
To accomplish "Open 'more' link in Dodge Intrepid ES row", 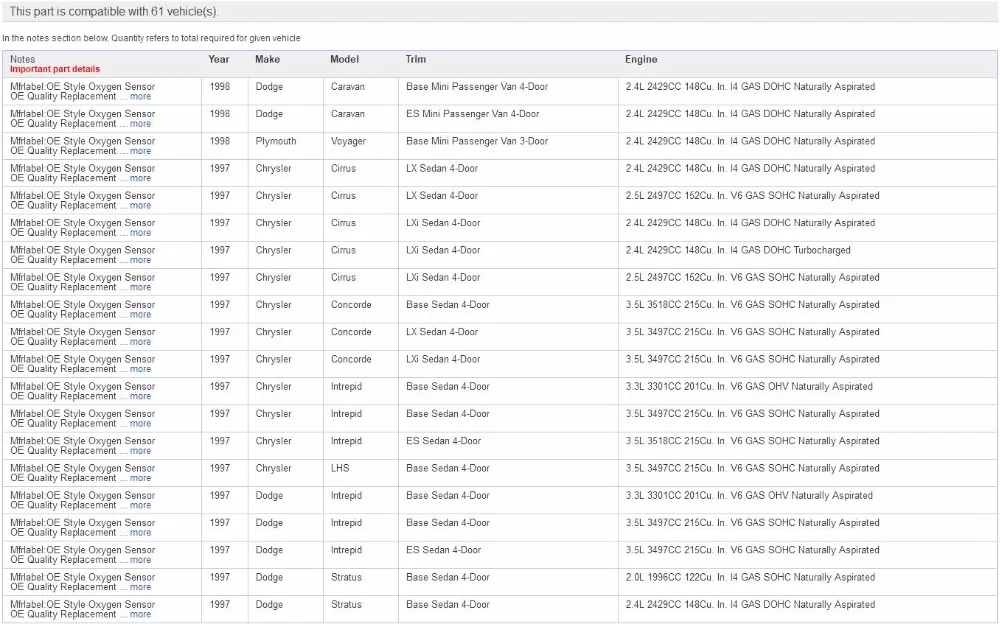I will [140, 560].
